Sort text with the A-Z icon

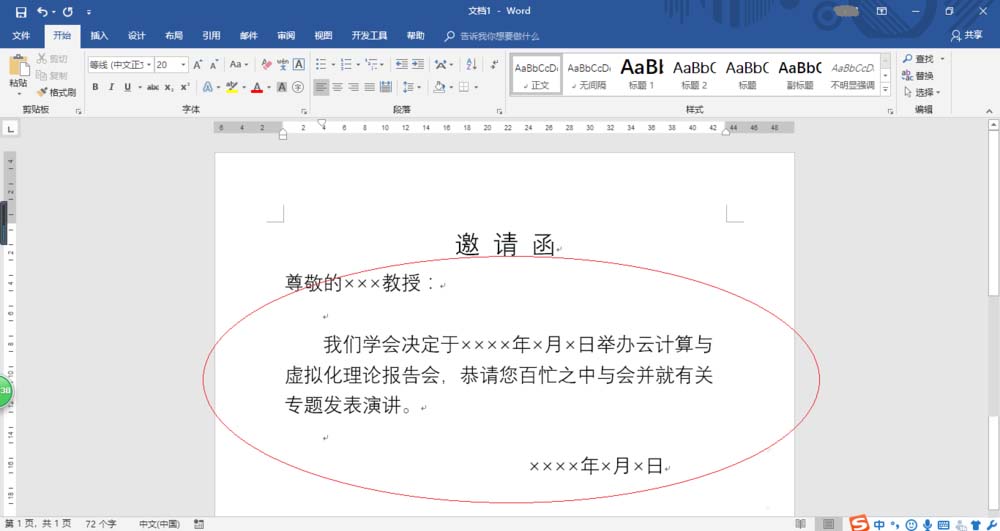click(x=471, y=64)
